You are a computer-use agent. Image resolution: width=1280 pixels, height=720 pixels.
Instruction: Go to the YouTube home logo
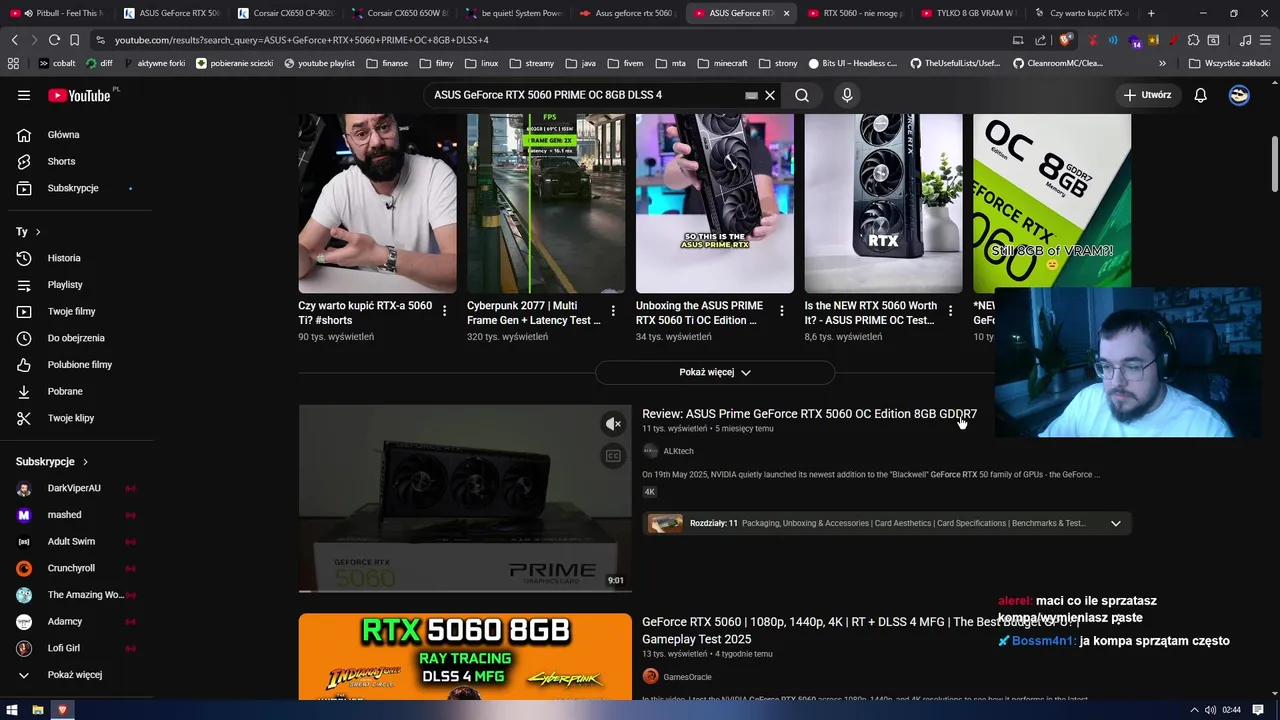pyautogui.click(x=79, y=95)
